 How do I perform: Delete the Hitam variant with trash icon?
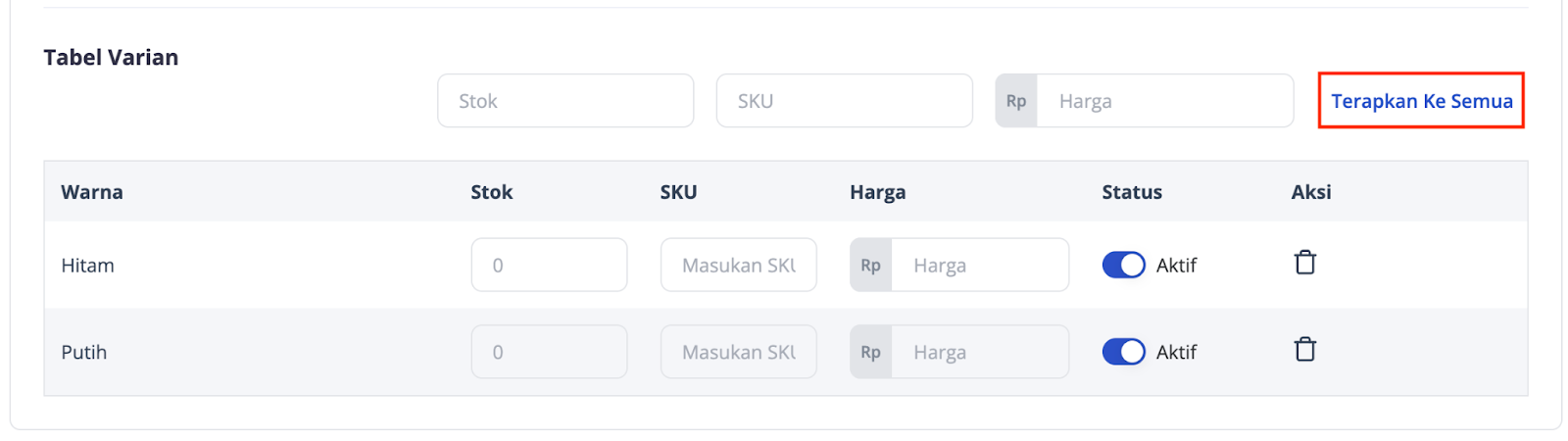pyautogui.click(x=1304, y=263)
